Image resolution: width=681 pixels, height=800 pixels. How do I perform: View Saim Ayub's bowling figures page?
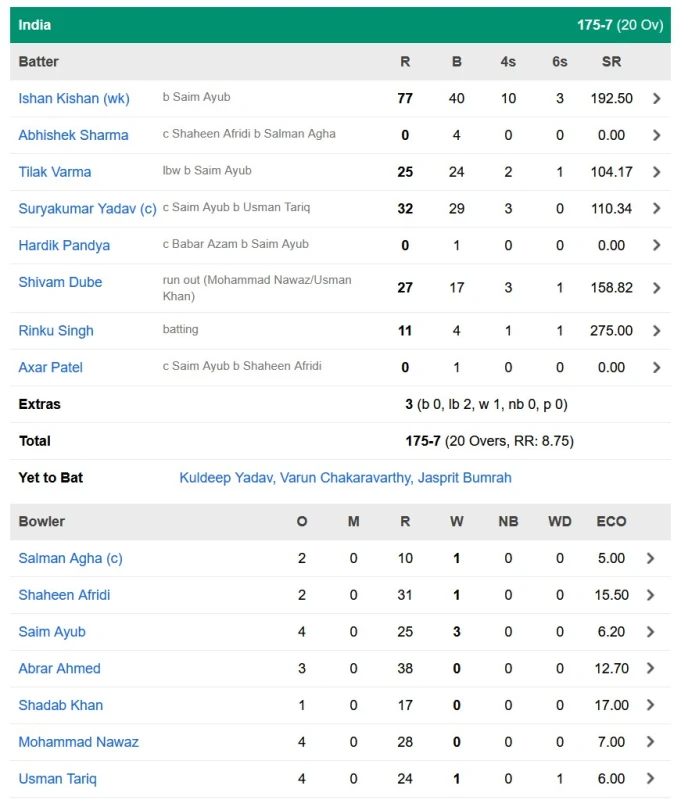click(51, 632)
